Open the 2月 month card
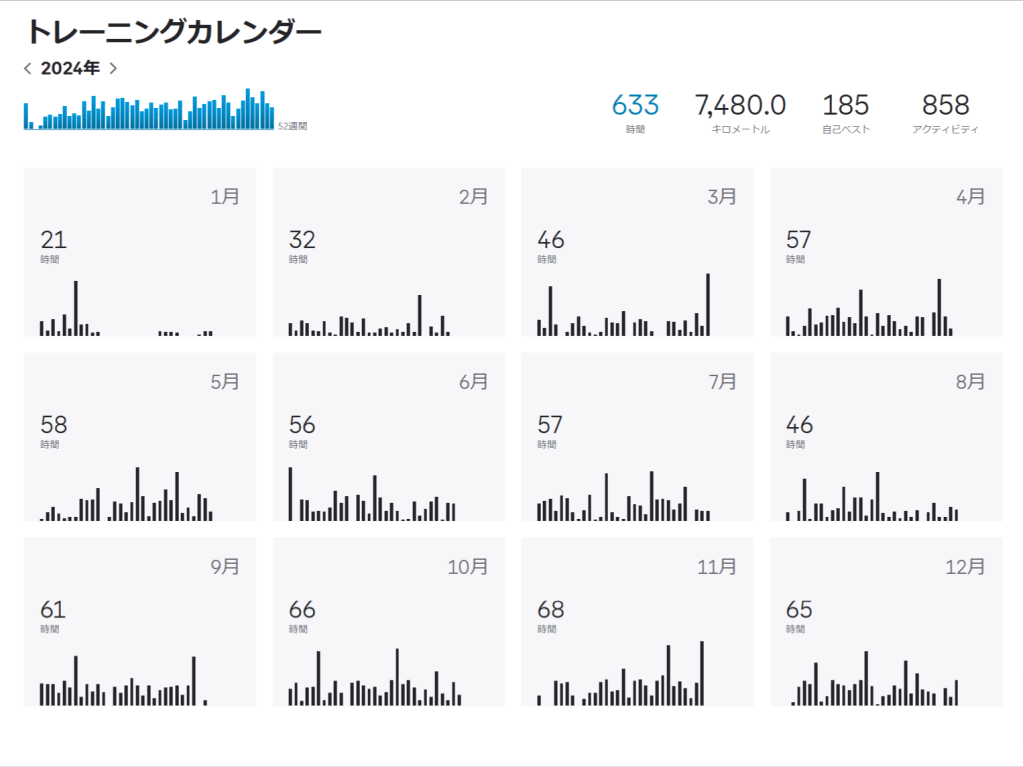Screen dimensions: 1023x767 click(x=388, y=254)
